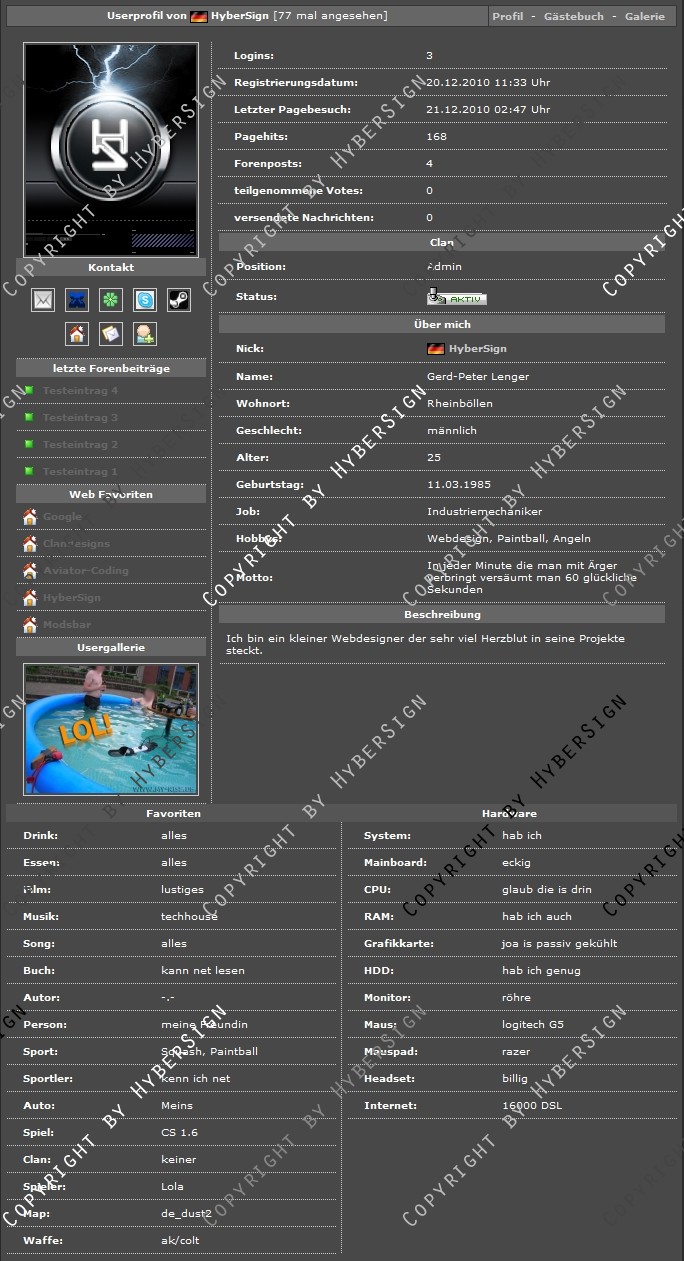Click the Pagehits value 168

[436, 137]
